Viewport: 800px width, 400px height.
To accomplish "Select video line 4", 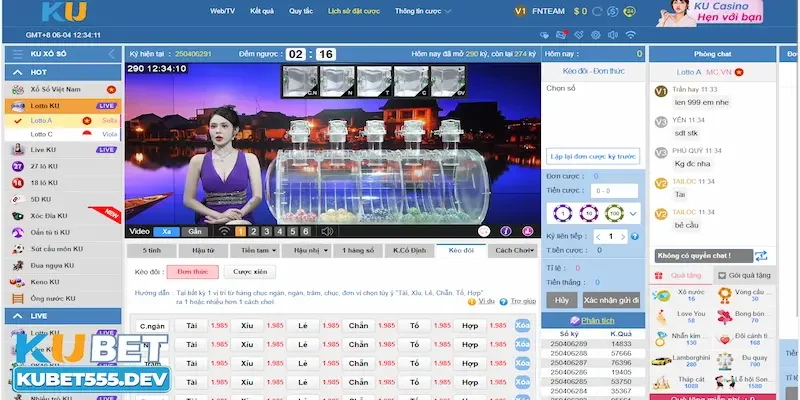I will tap(280, 232).
